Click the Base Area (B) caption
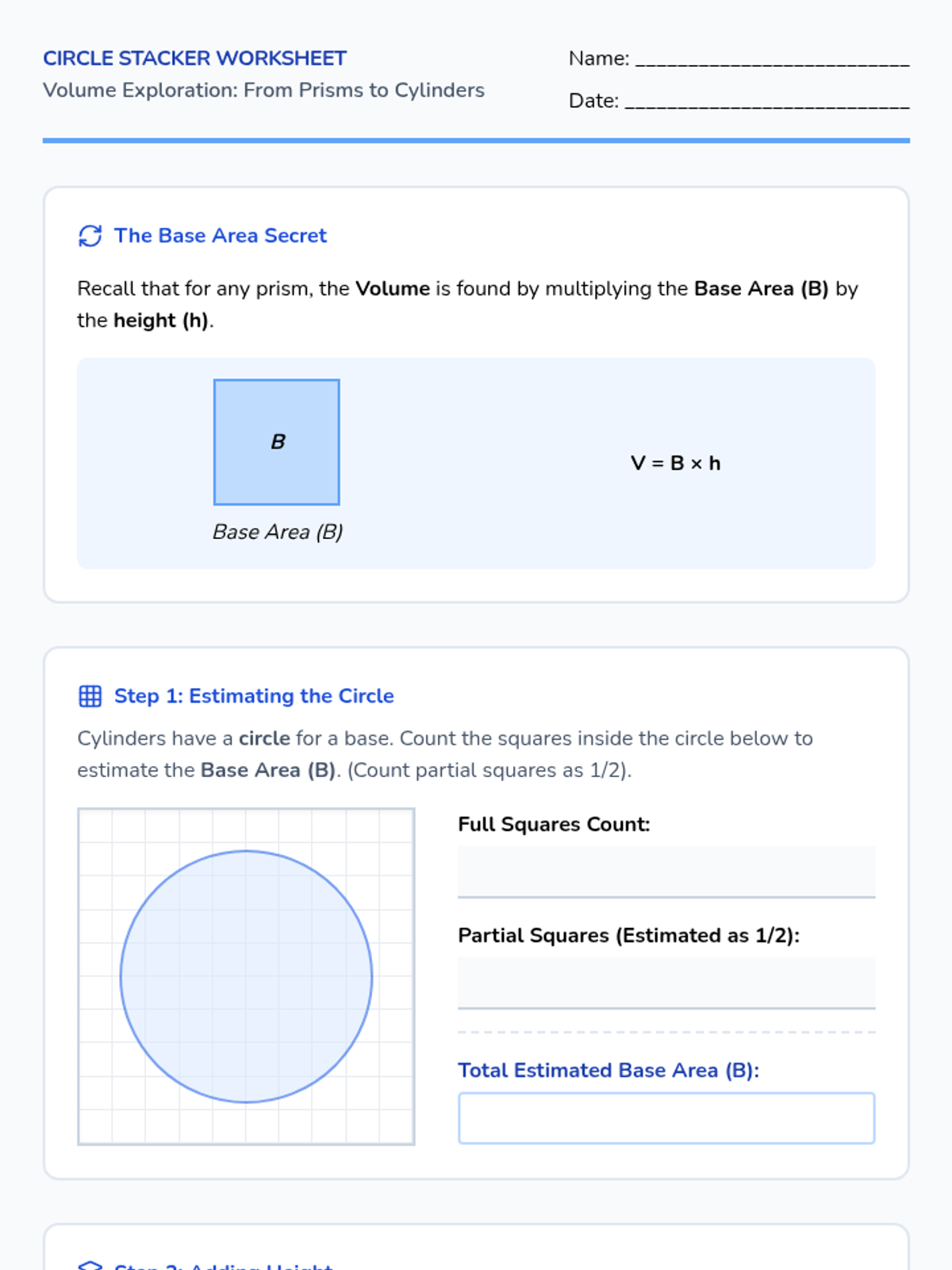Image resolution: width=952 pixels, height=1270 pixels. 277,532
